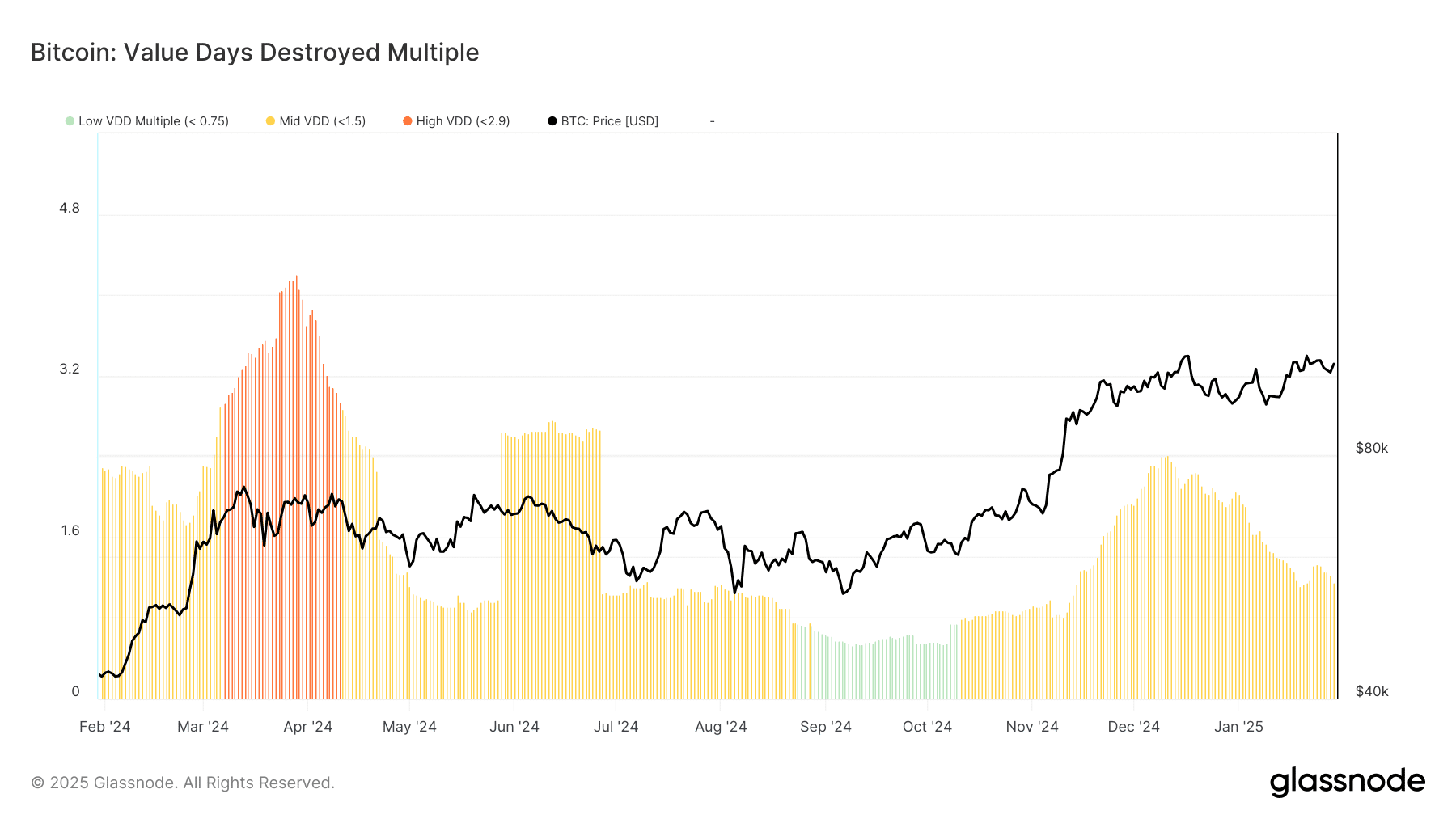Viewport: 1456px width, 819px height.
Task: Click the 4.8 left y-axis value
Action: [x=70, y=208]
